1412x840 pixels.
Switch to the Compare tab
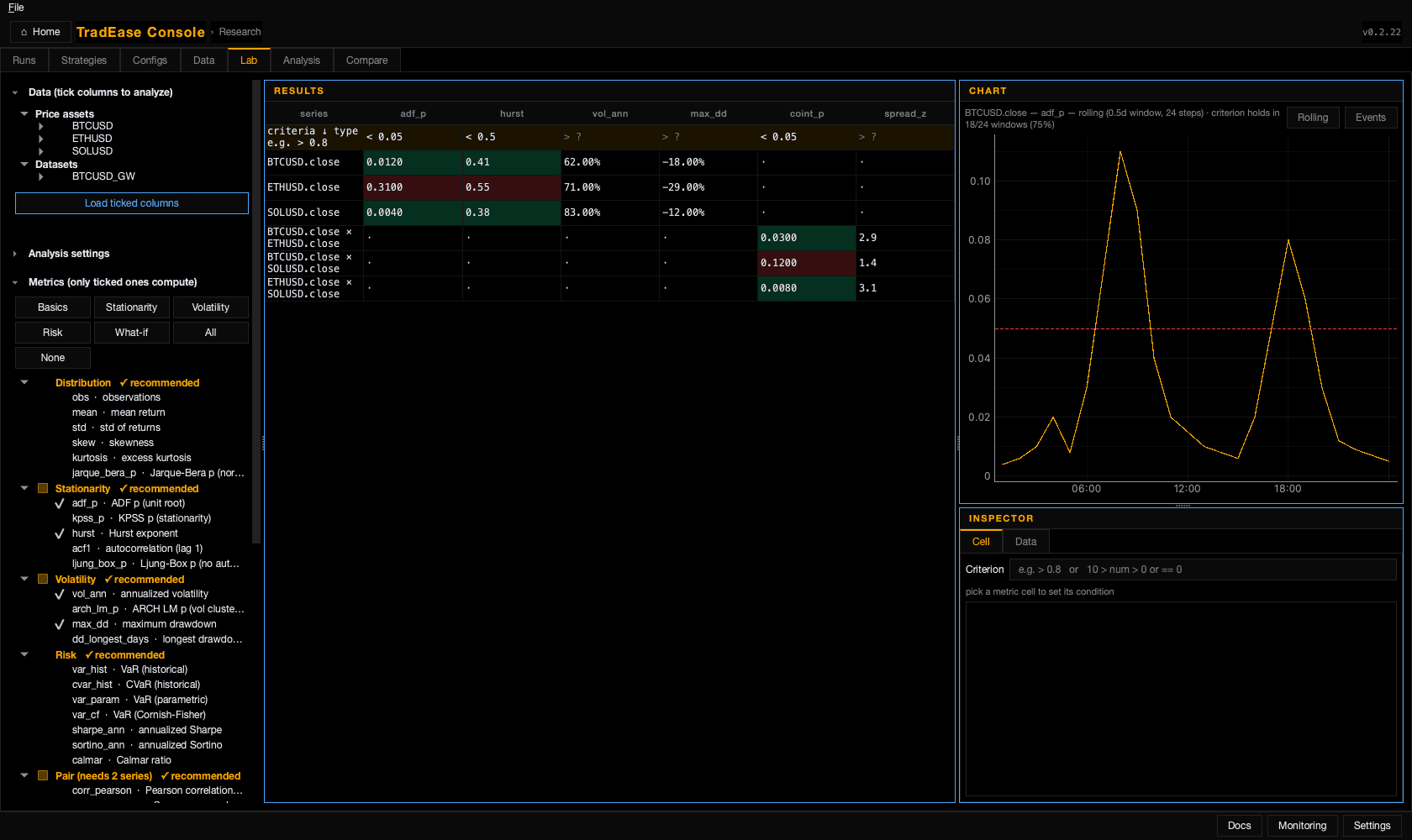tap(367, 60)
